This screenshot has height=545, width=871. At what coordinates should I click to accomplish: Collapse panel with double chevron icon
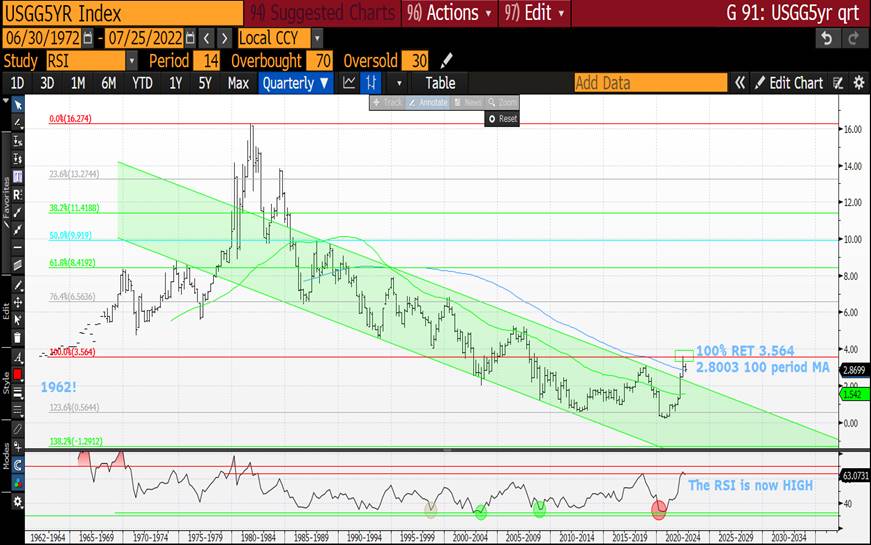pyautogui.click(x=739, y=83)
